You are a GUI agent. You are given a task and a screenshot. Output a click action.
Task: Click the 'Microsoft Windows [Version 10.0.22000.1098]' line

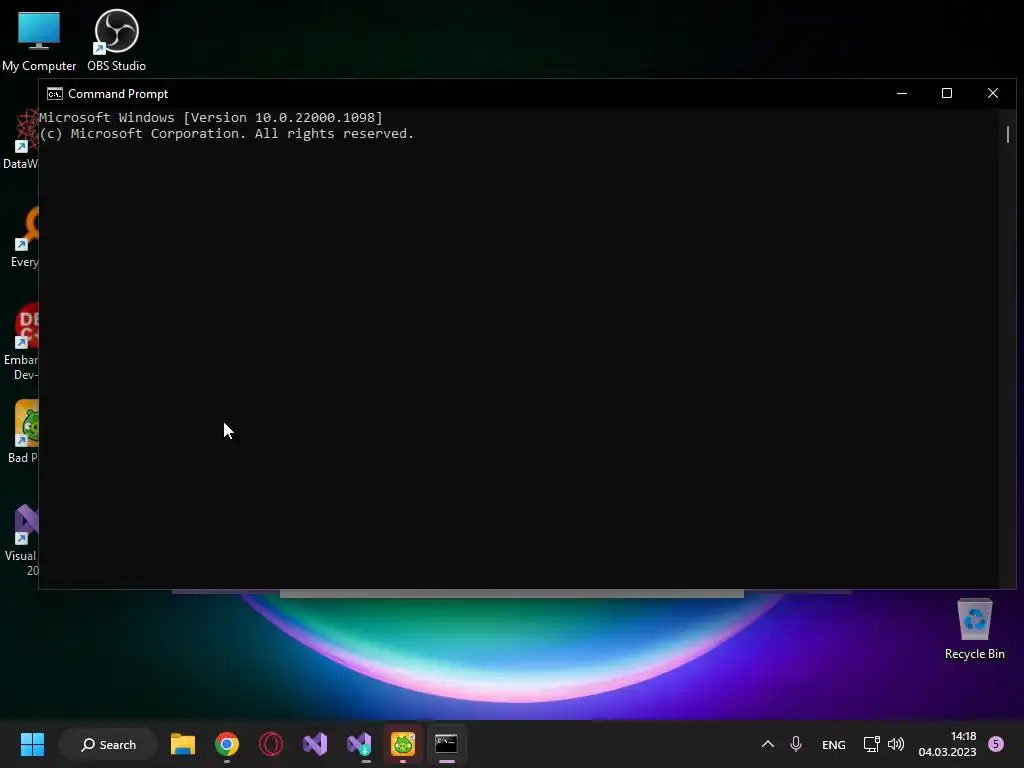point(211,118)
